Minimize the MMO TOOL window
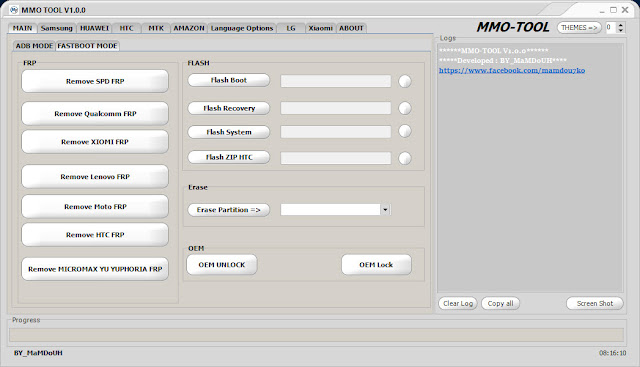 (x=602, y=10)
